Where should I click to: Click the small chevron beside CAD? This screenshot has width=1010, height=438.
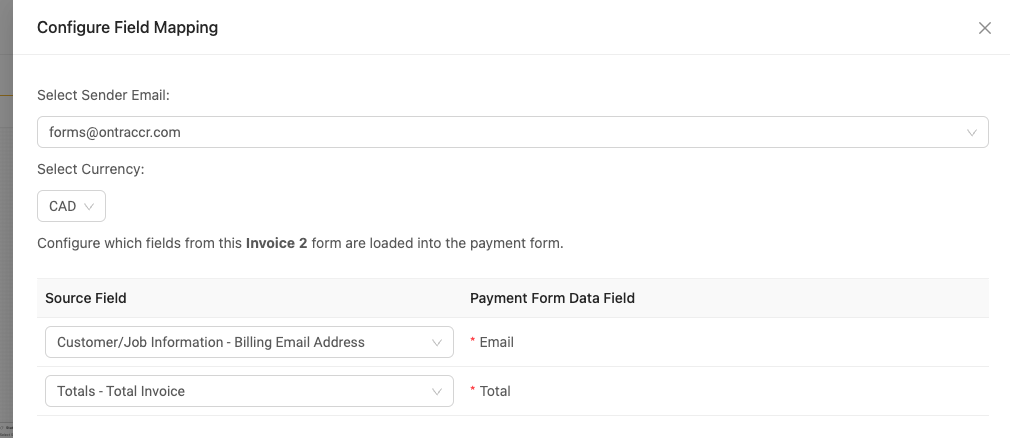(89, 207)
